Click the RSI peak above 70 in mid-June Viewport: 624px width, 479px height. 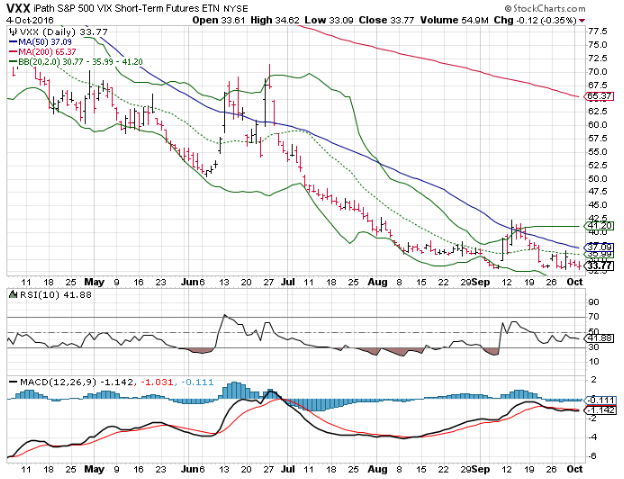225,315
